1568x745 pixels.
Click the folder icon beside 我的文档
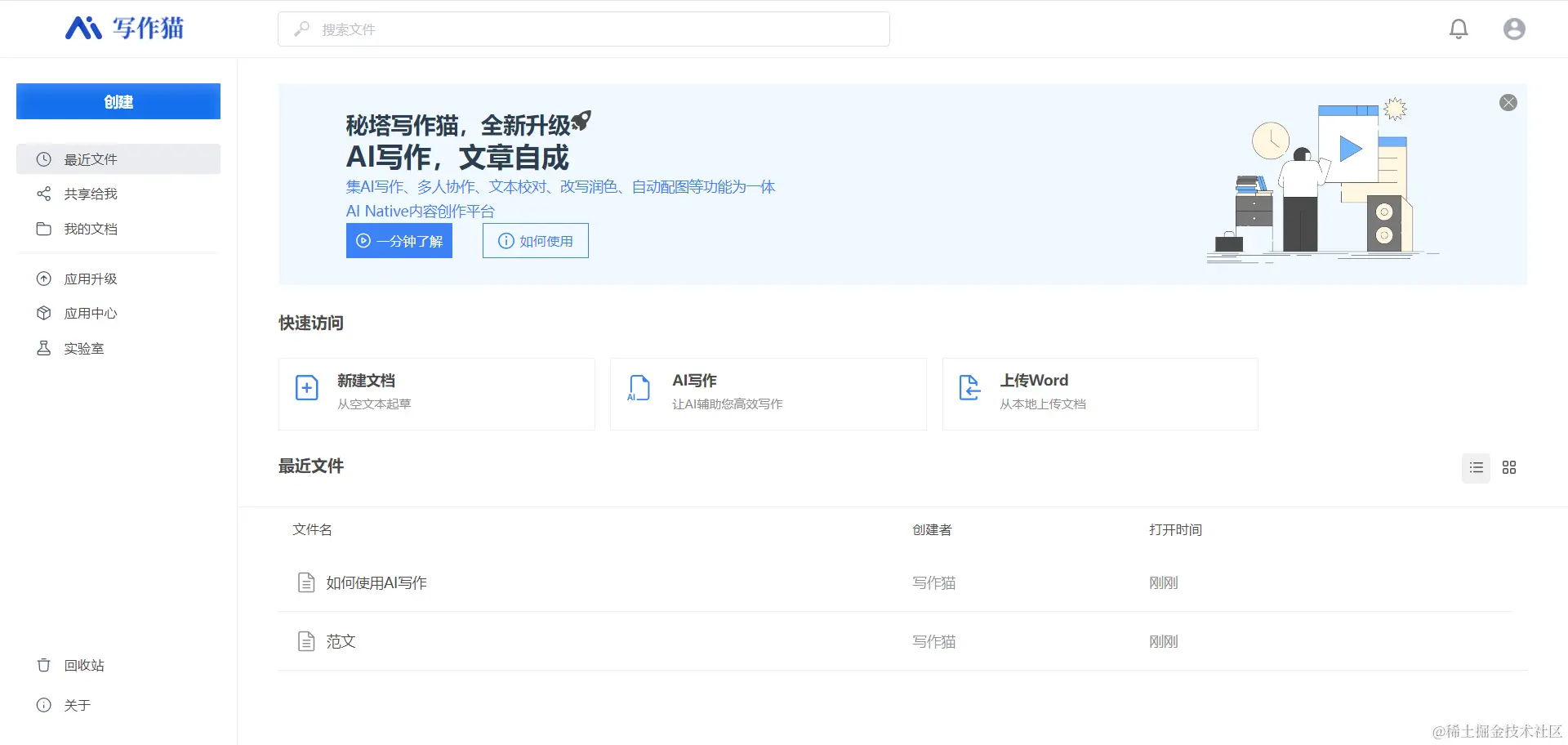44,229
